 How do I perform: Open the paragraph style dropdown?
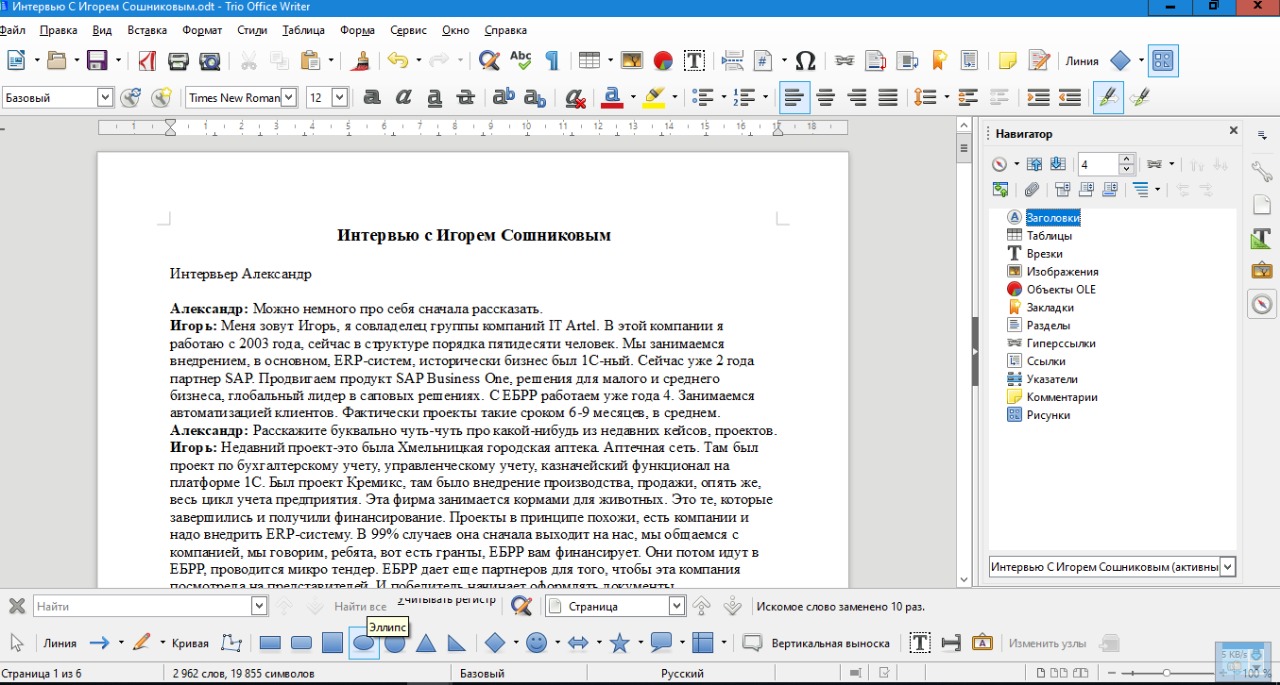pos(105,97)
